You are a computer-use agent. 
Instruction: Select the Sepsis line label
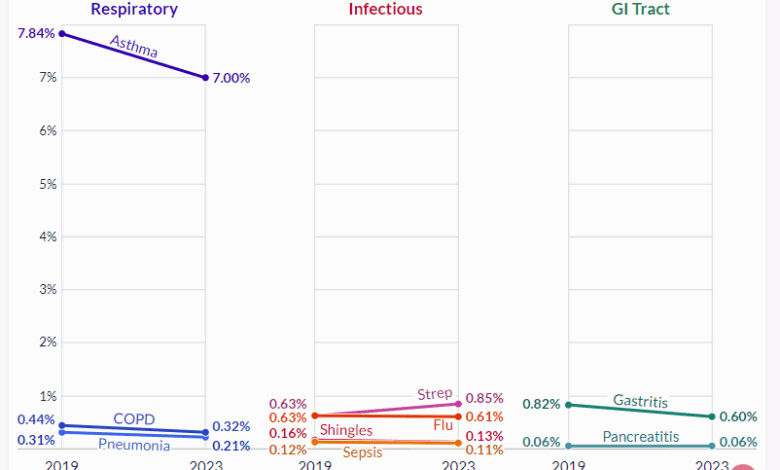click(362, 452)
